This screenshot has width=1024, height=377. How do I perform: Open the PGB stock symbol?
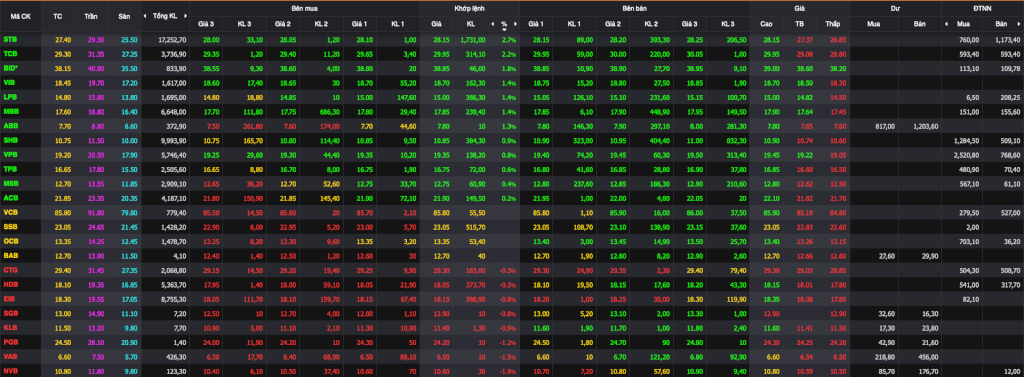[10, 342]
